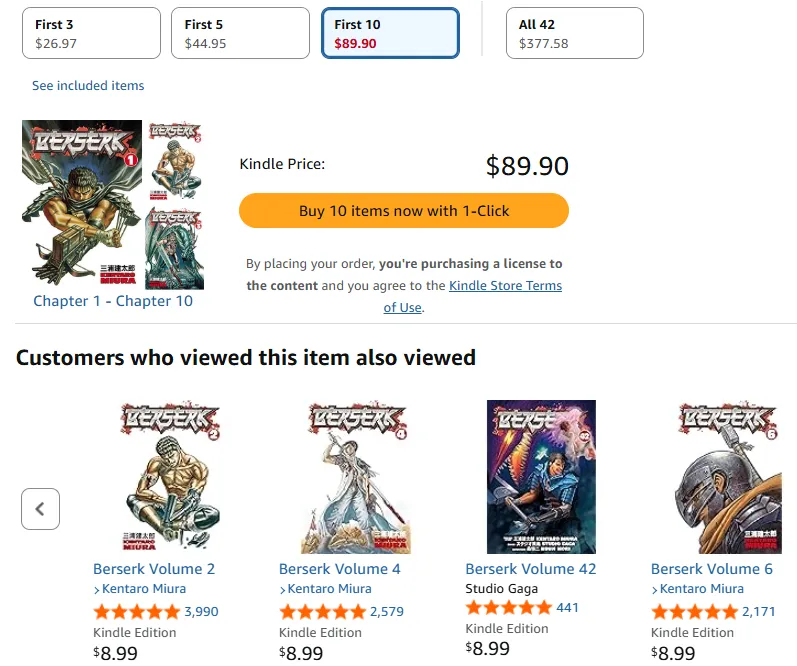
Task: Open the Chapter 1 - Chapter 10 link
Action: (113, 301)
